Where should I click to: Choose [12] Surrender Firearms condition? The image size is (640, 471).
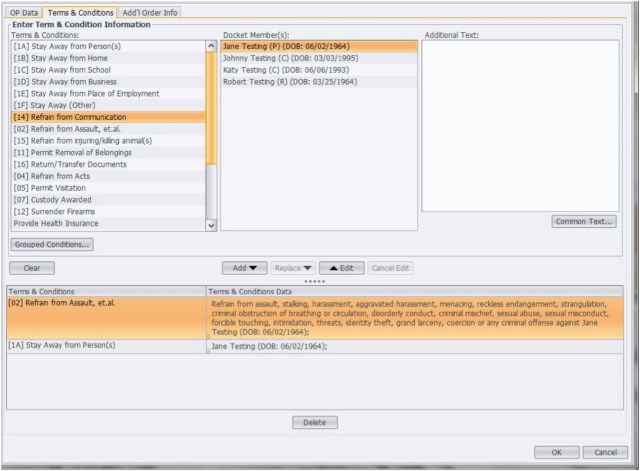coord(56,211)
